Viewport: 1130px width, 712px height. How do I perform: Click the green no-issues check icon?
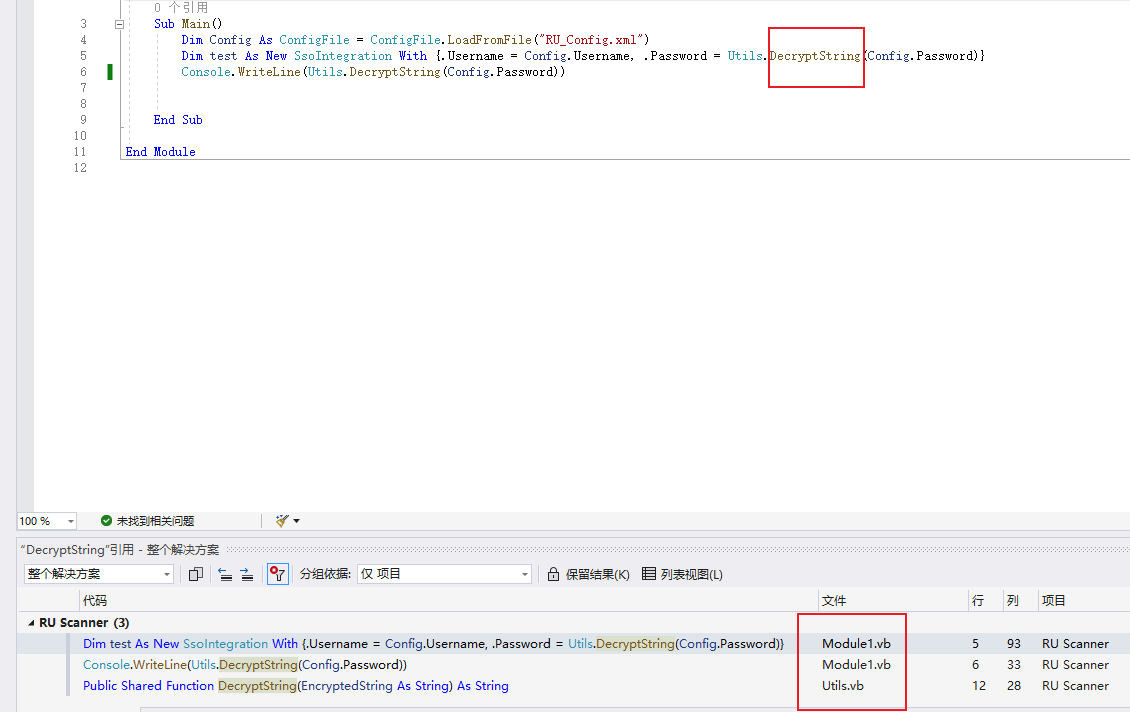[106, 520]
